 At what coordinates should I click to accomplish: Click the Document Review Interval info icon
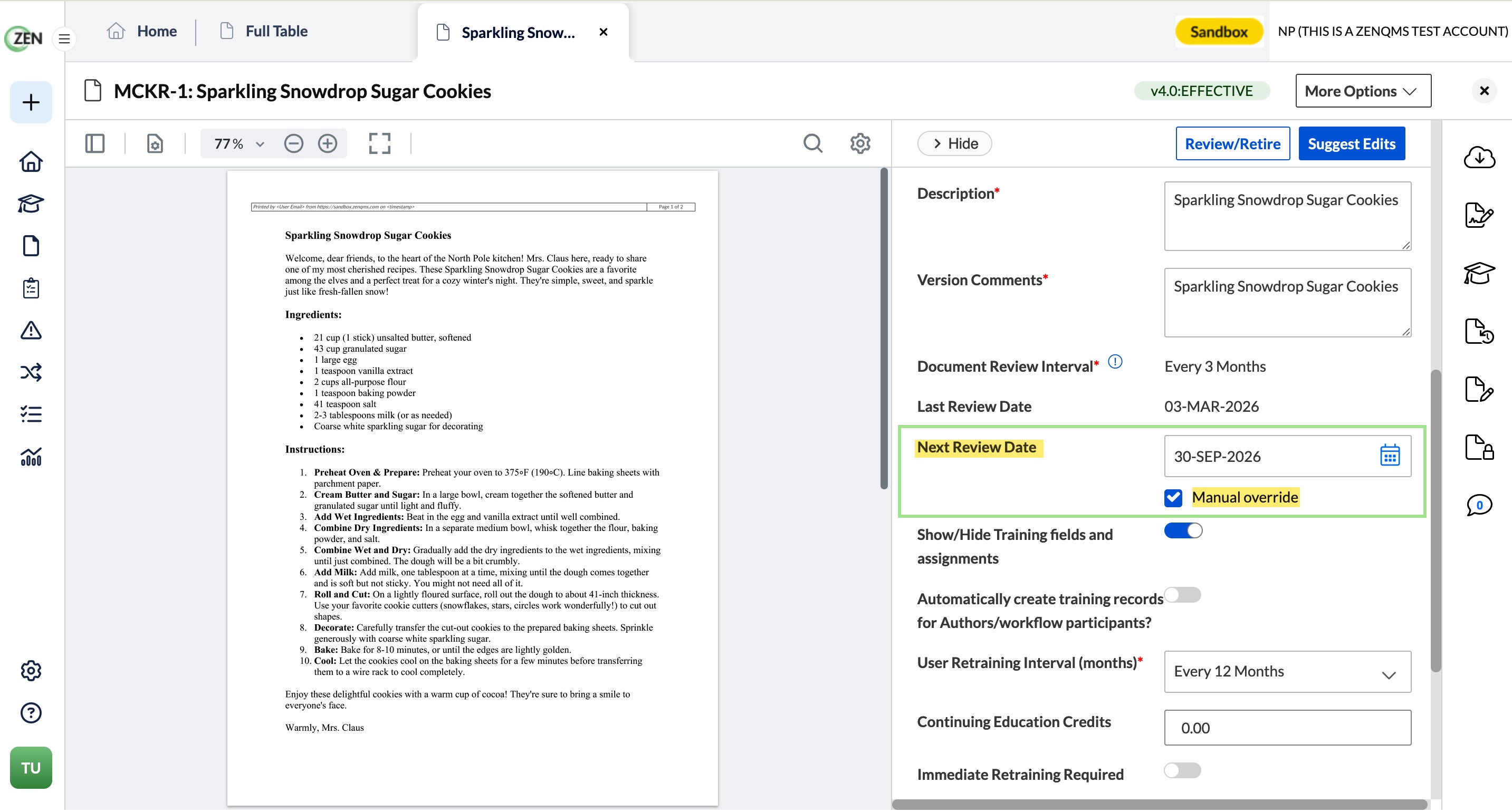[1115, 362]
